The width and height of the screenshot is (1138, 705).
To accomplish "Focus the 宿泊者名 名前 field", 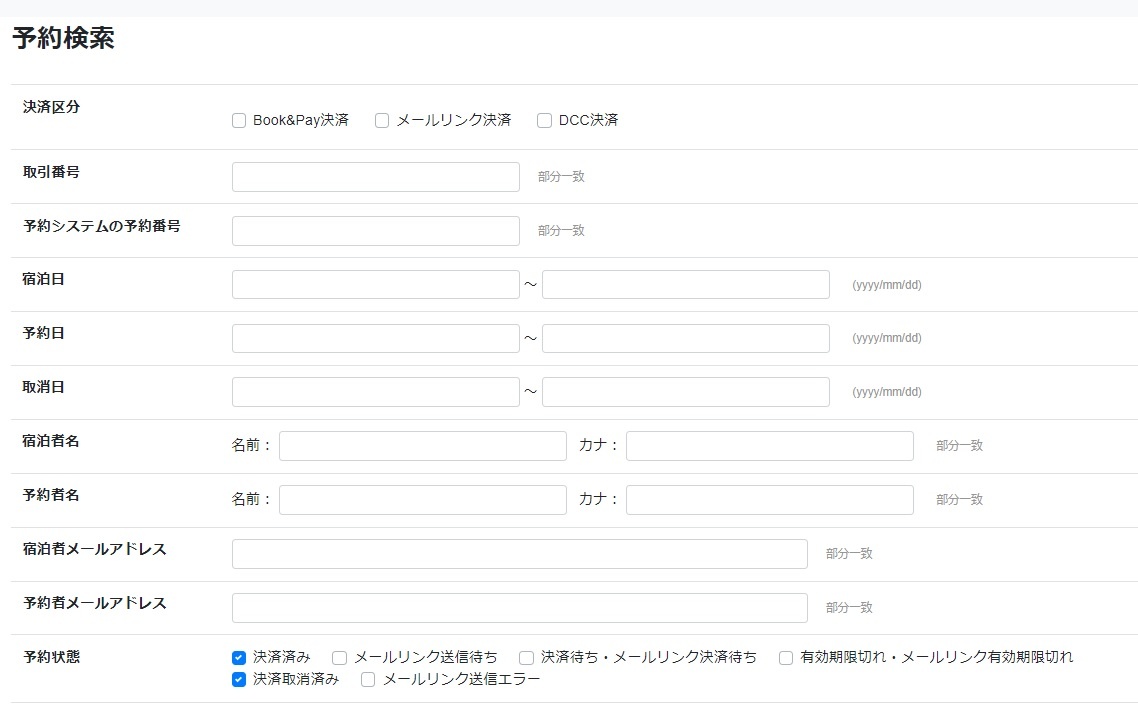I will [423, 446].
